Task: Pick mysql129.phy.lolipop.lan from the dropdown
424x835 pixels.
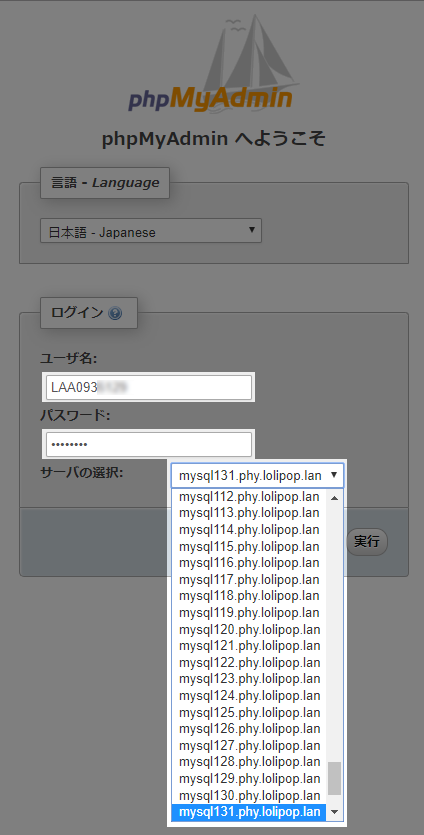Action: point(249,779)
